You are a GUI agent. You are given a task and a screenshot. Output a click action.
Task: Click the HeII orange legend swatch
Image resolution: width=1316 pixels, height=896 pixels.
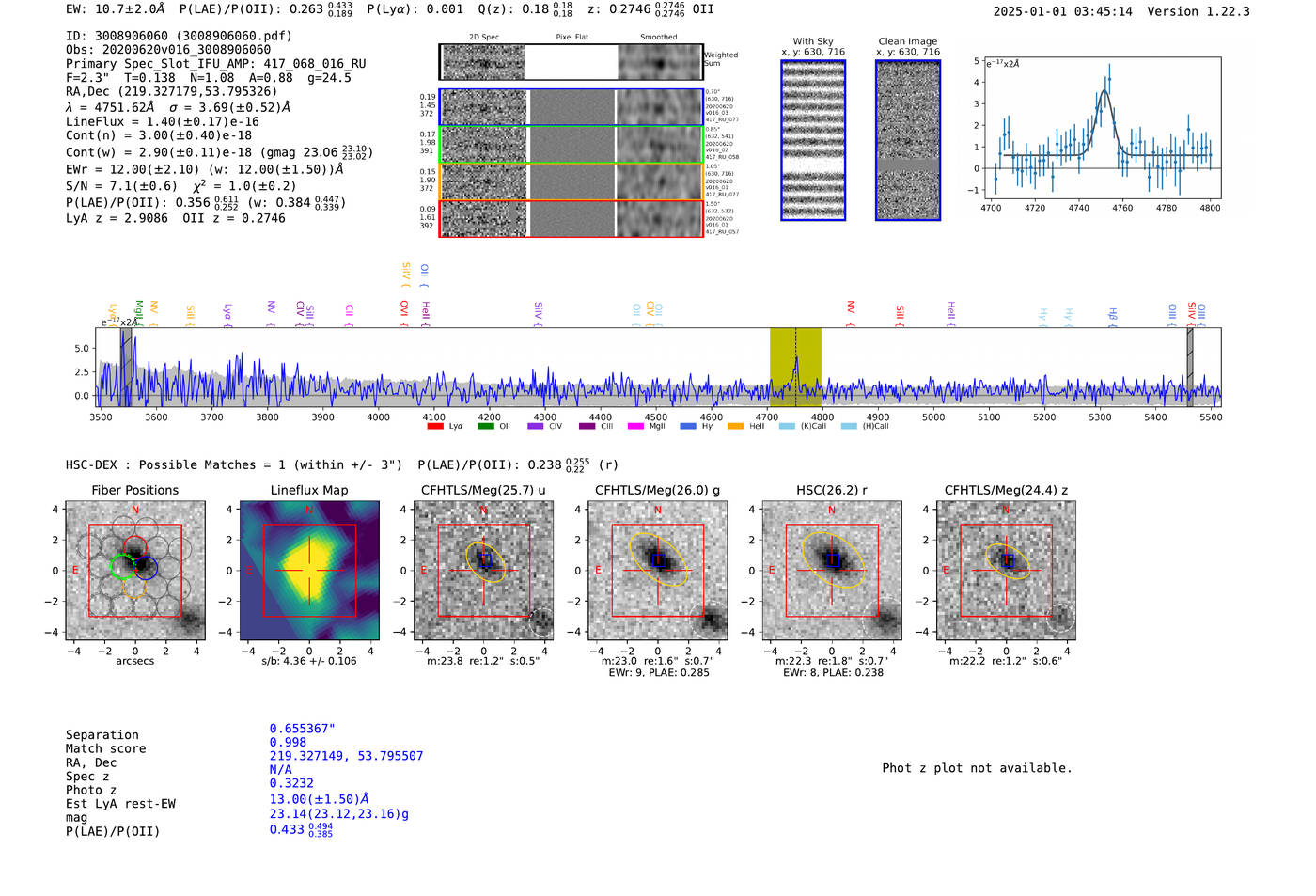pyautogui.click(x=735, y=426)
